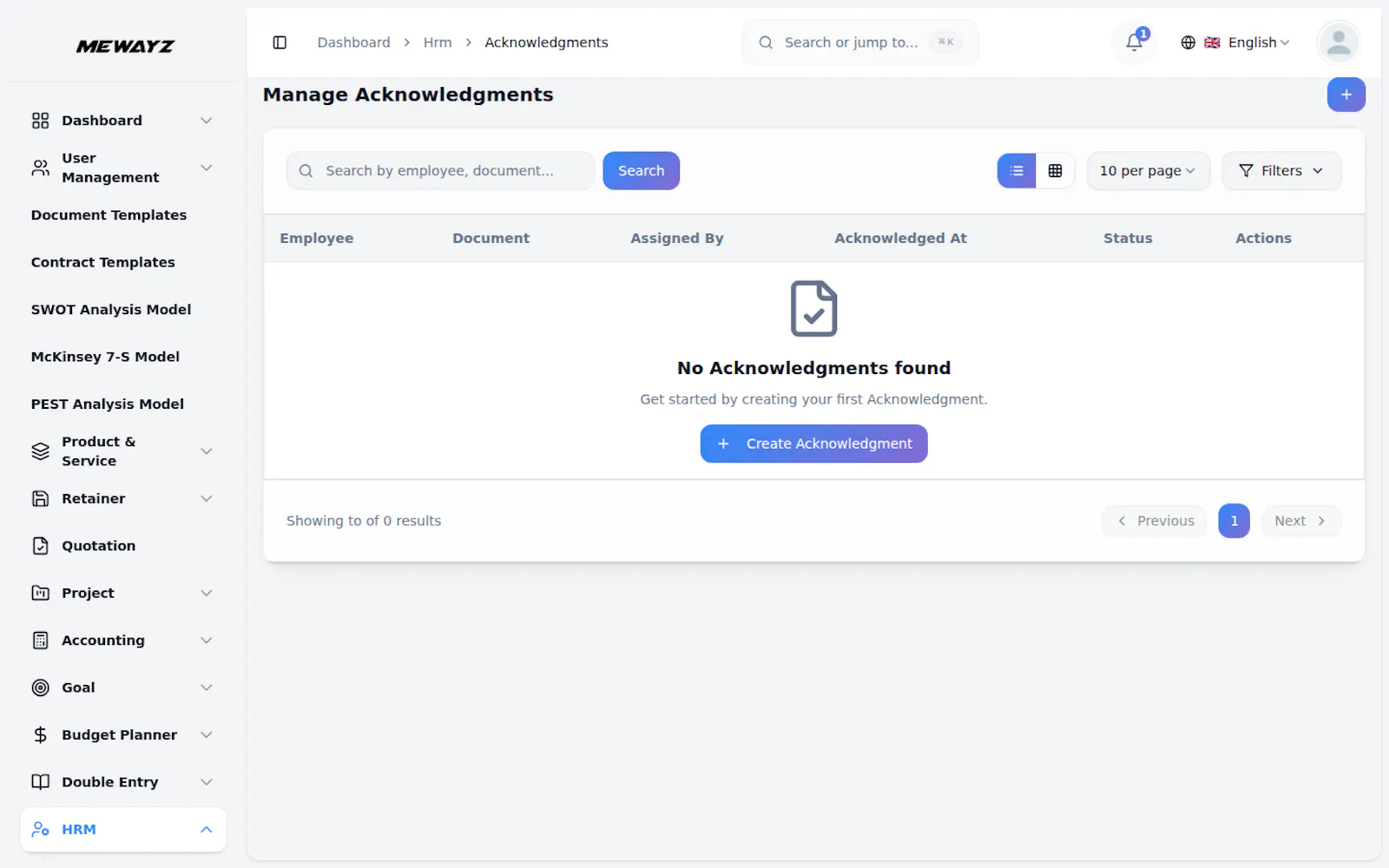Select page 1 in pagination

pyautogui.click(x=1234, y=521)
